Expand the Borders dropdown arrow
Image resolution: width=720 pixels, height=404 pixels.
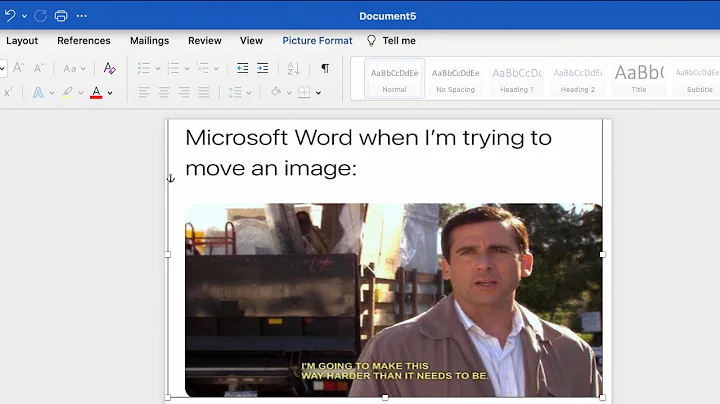click(x=318, y=93)
